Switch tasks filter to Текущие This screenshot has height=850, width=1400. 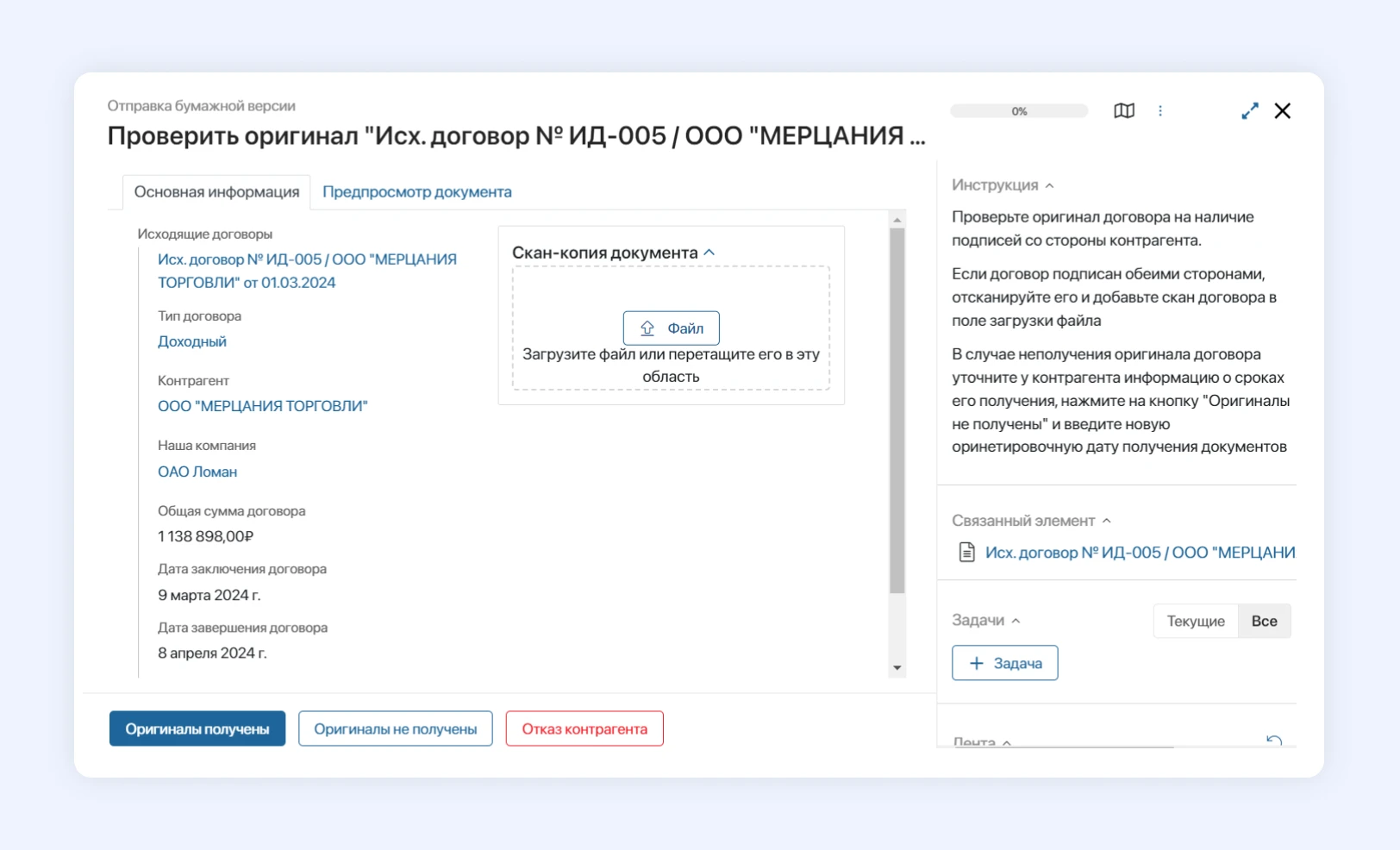coord(1196,620)
